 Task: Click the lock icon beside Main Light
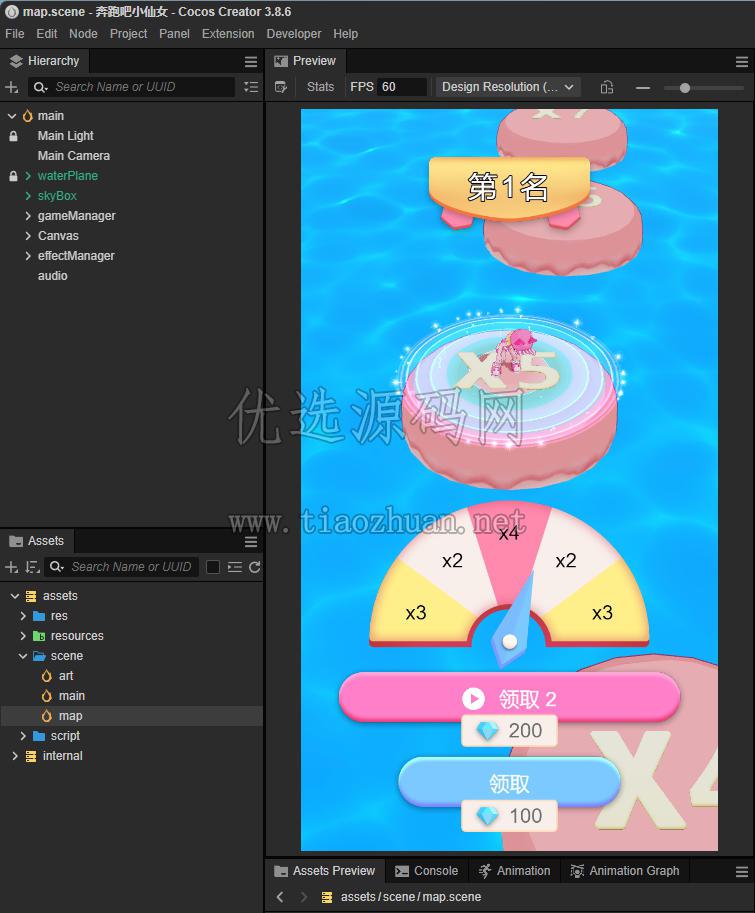[13, 136]
